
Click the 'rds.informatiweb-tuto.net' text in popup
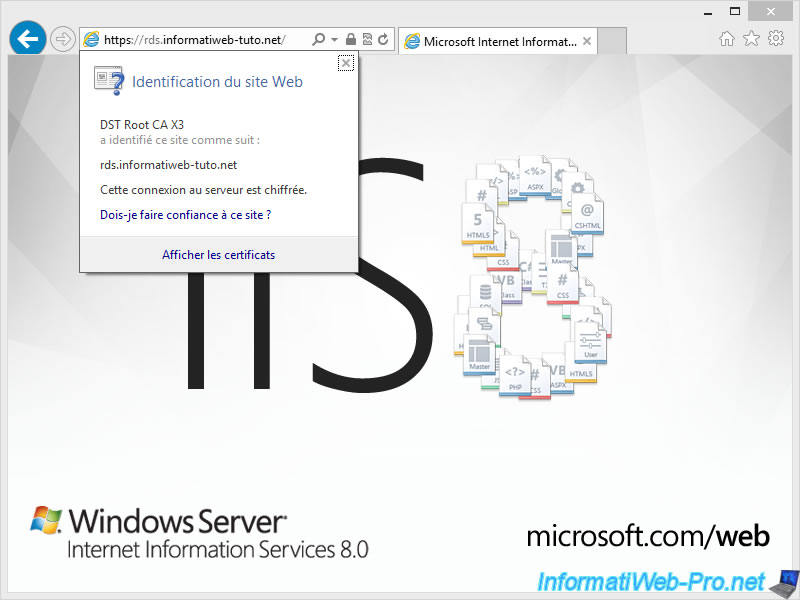point(168,165)
